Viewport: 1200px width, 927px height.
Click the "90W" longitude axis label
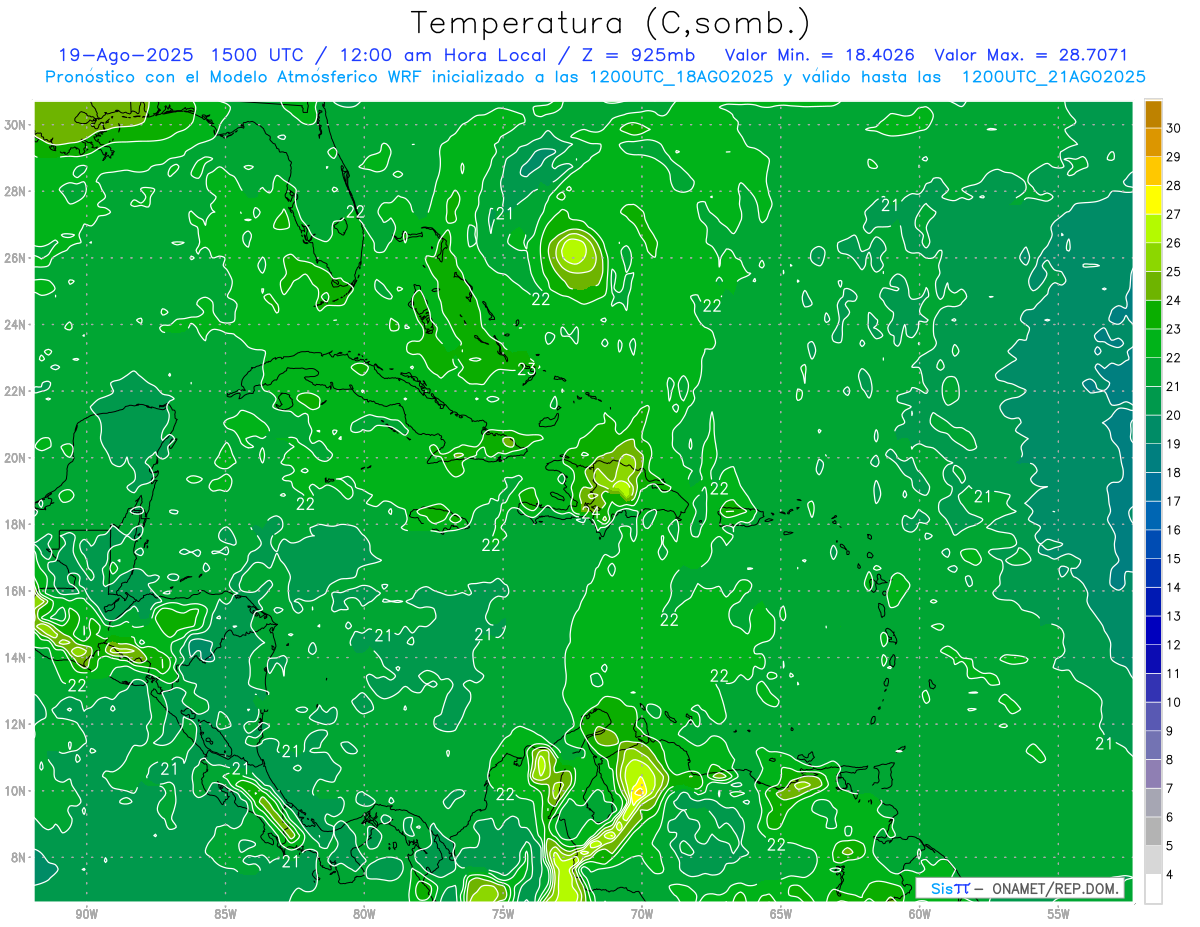pyautogui.click(x=87, y=915)
